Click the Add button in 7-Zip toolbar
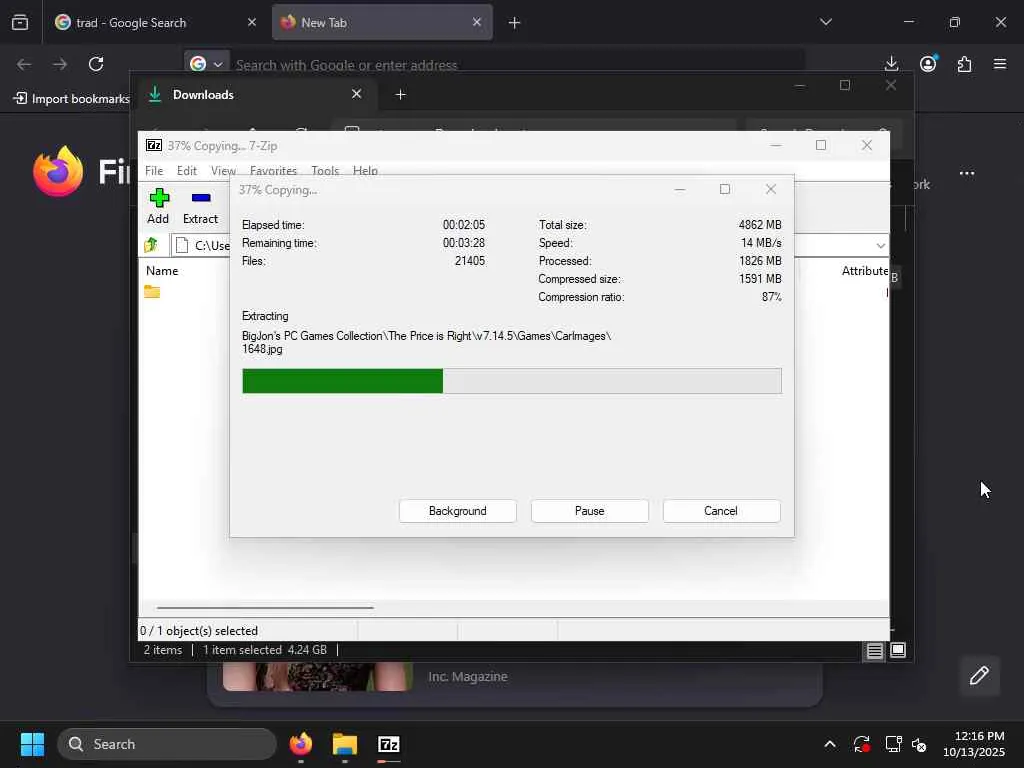Image resolution: width=1024 pixels, height=768 pixels. coord(158,206)
